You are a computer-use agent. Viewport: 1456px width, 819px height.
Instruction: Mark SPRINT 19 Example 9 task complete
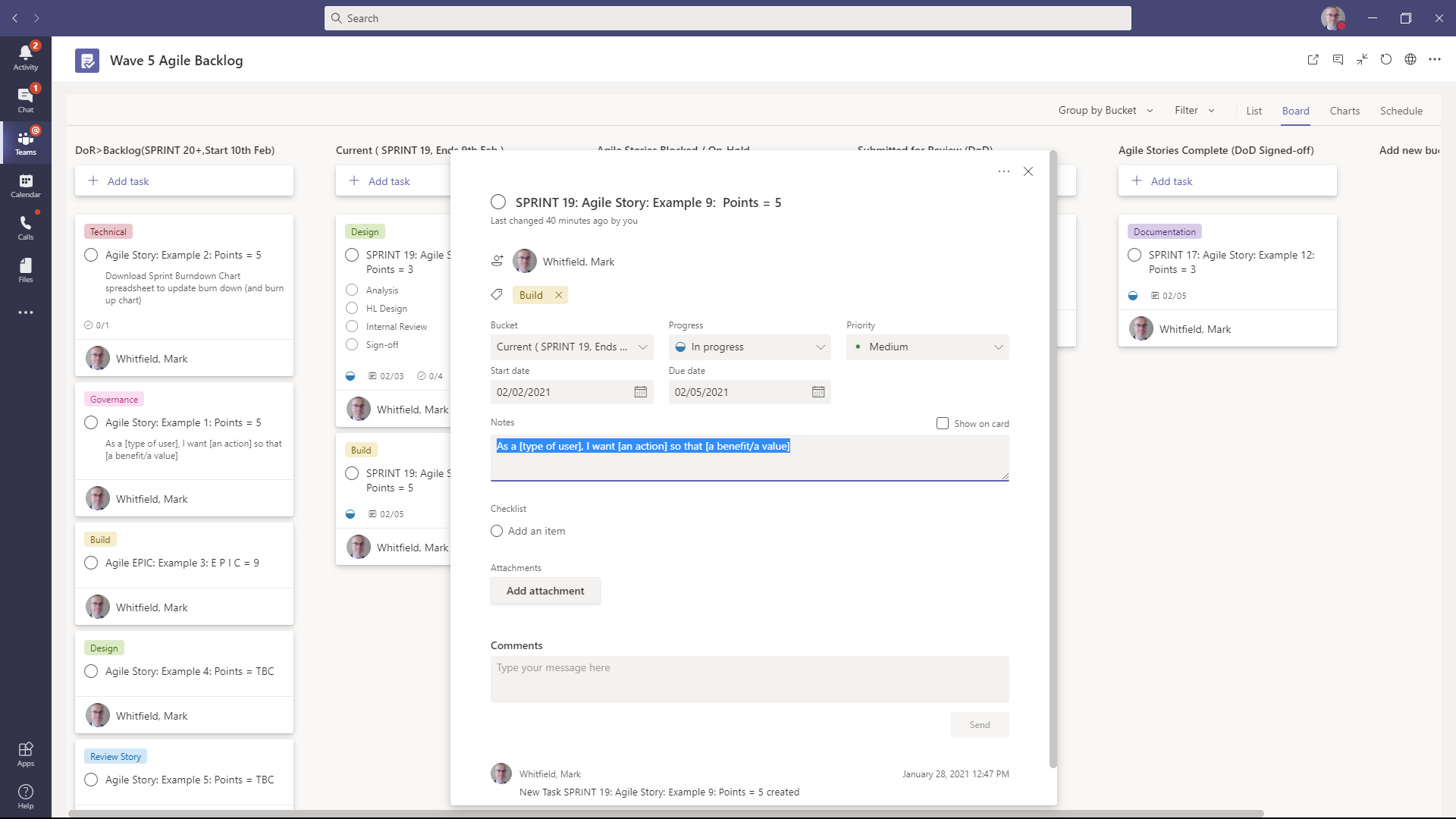click(x=498, y=202)
